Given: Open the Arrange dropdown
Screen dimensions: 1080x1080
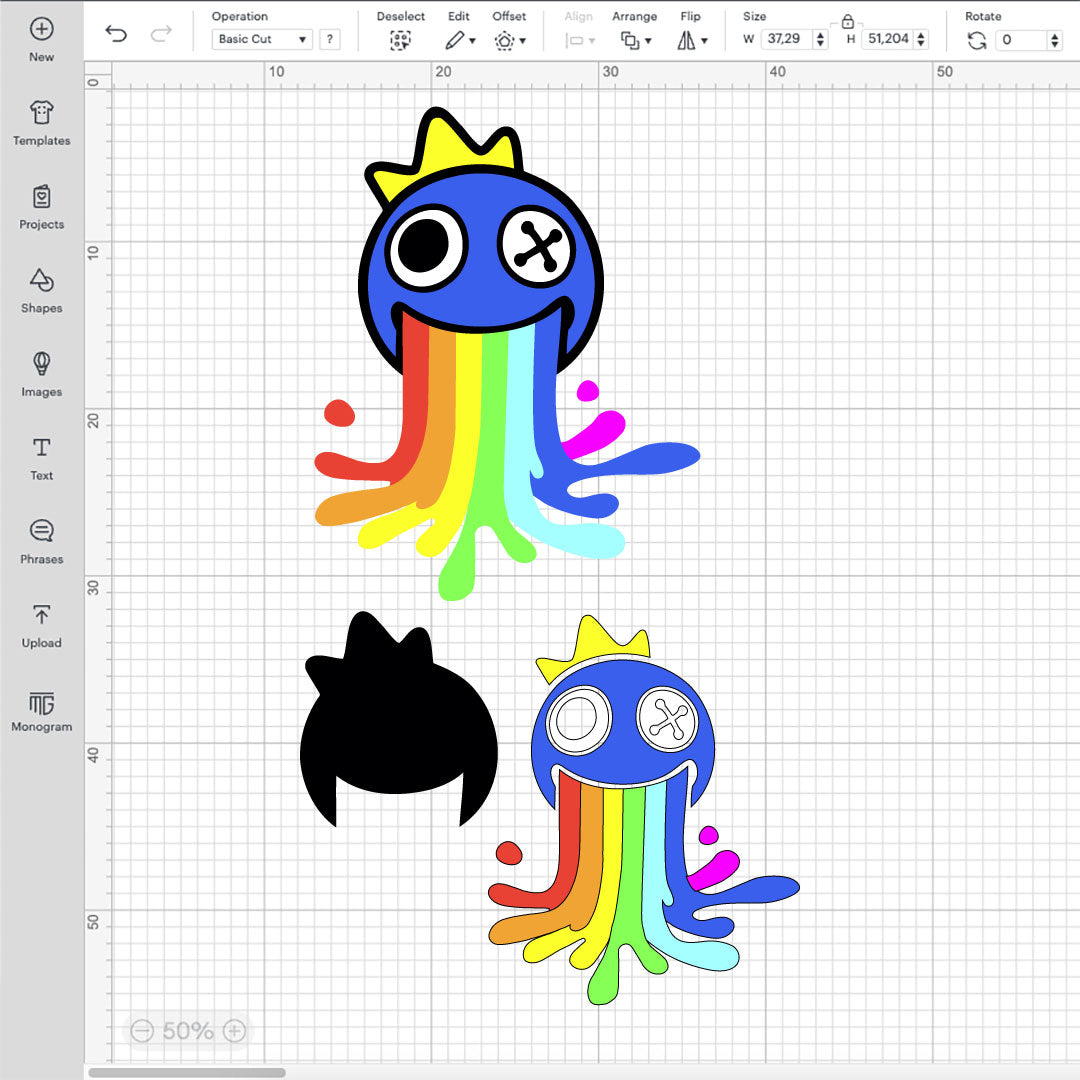Looking at the screenshot, I should point(636,41).
